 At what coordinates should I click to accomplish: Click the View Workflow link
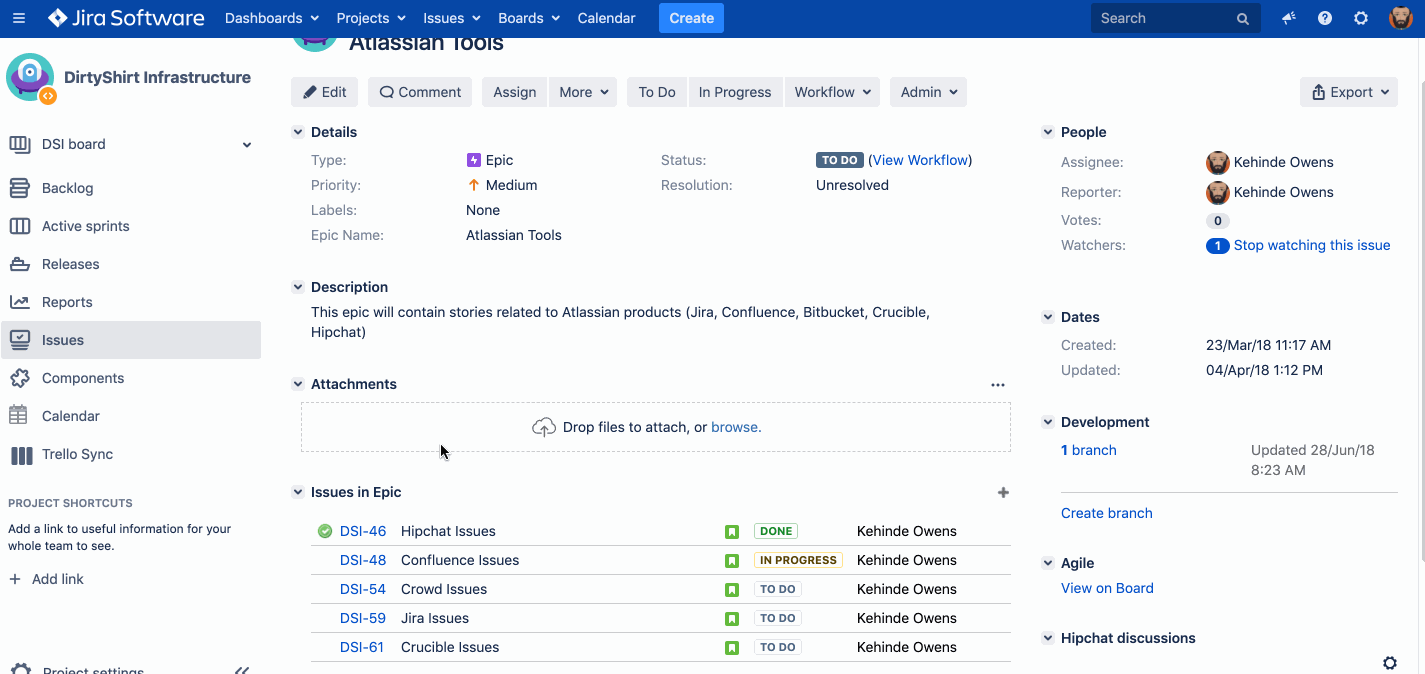point(920,160)
